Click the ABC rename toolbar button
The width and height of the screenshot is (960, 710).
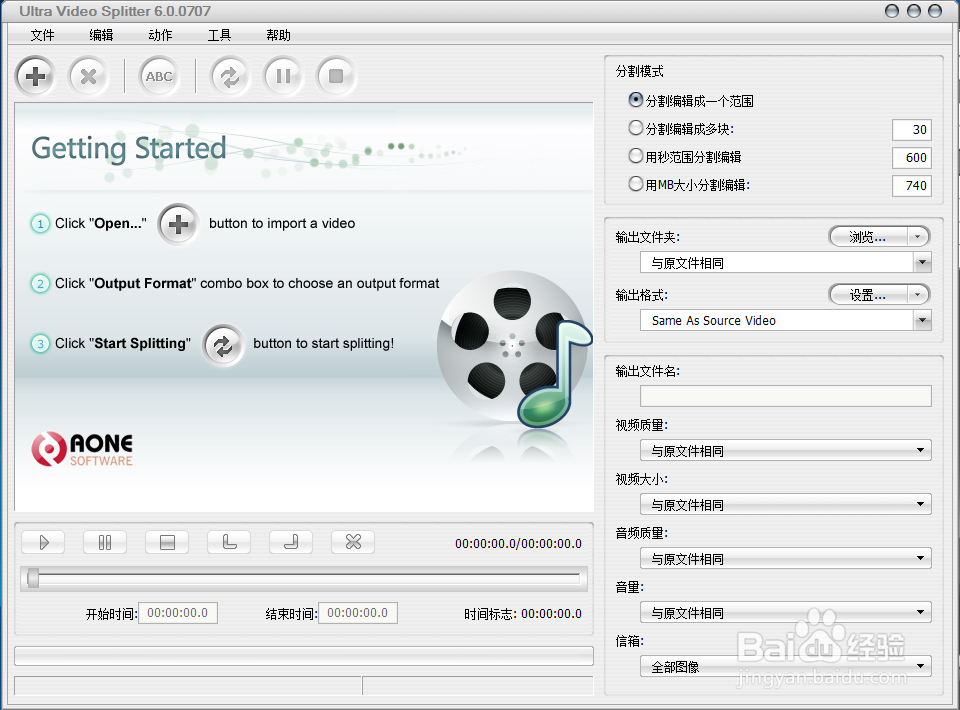point(159,77)
